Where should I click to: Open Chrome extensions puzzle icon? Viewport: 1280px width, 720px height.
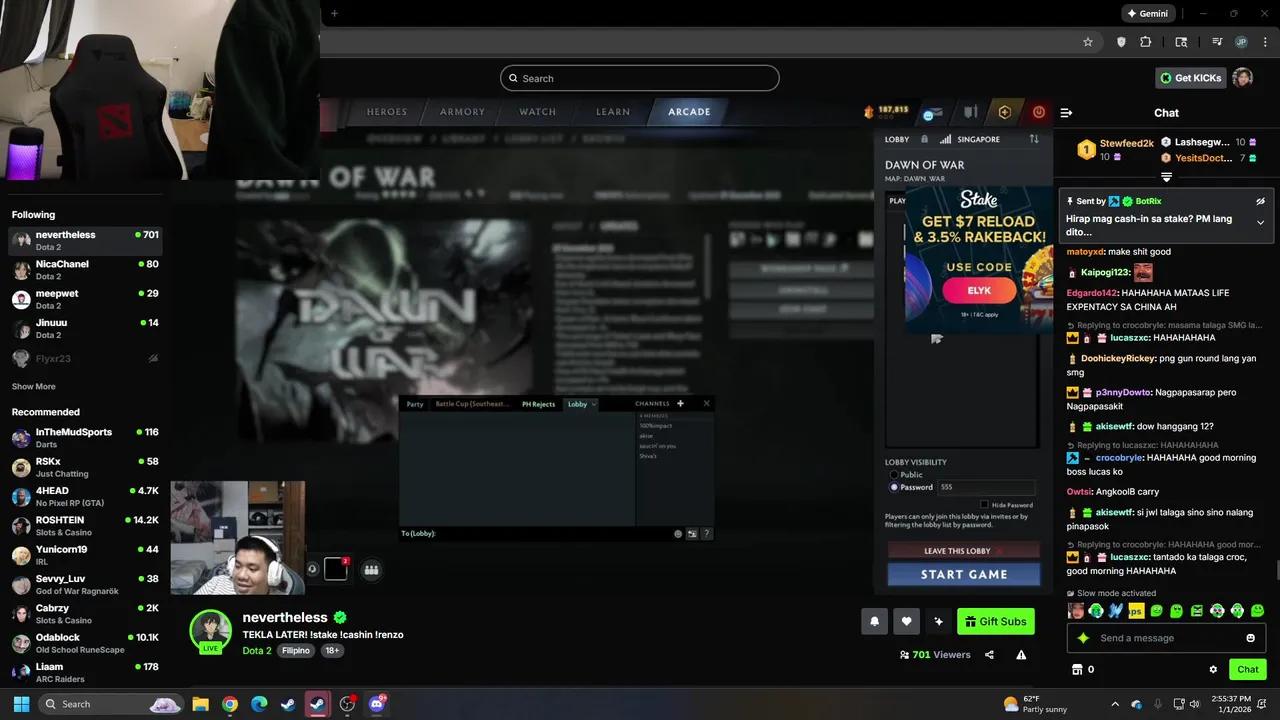(x=1146, y=42)
